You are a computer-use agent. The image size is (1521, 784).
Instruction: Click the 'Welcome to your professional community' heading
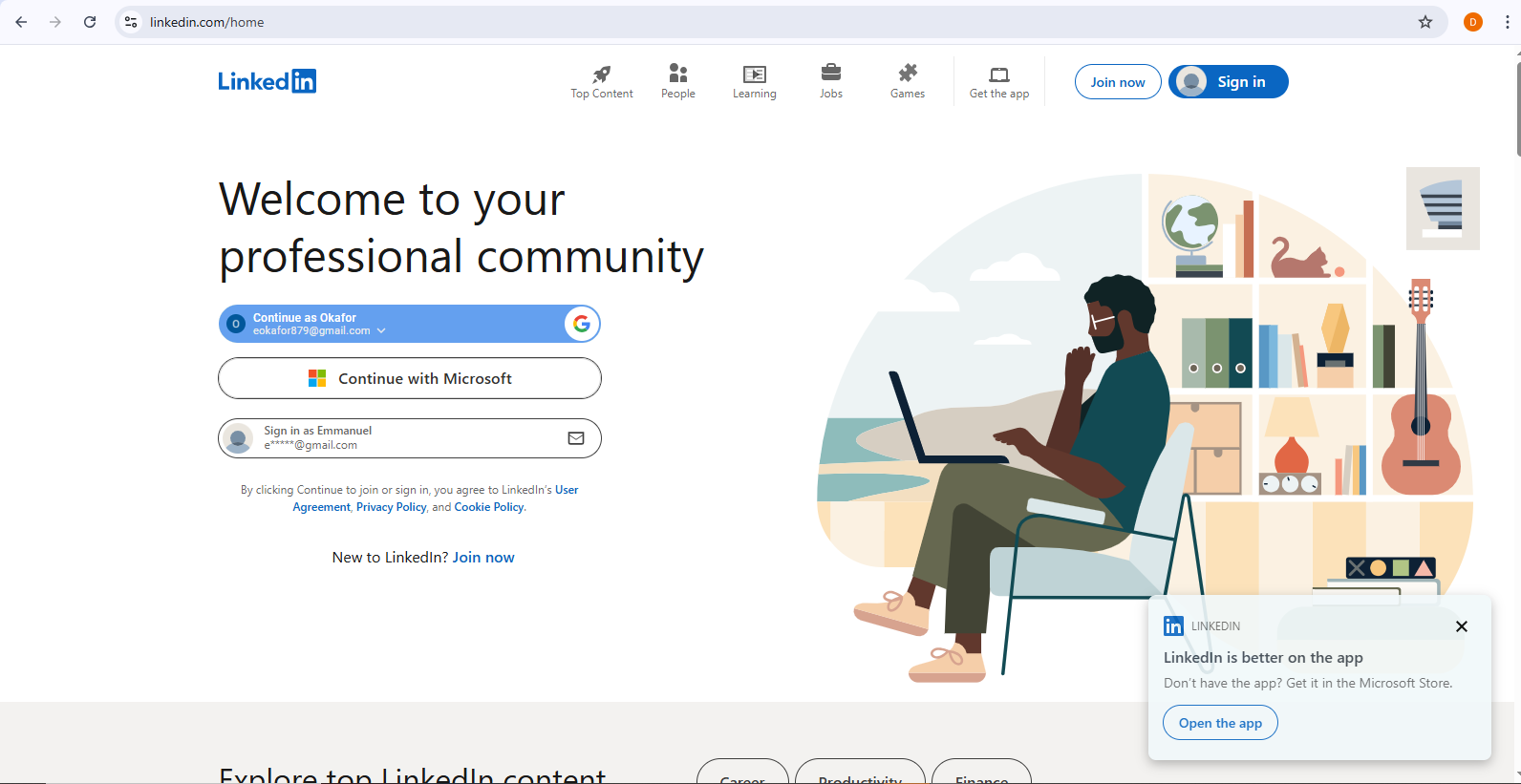pyautogui.click(x=461, y=228)
